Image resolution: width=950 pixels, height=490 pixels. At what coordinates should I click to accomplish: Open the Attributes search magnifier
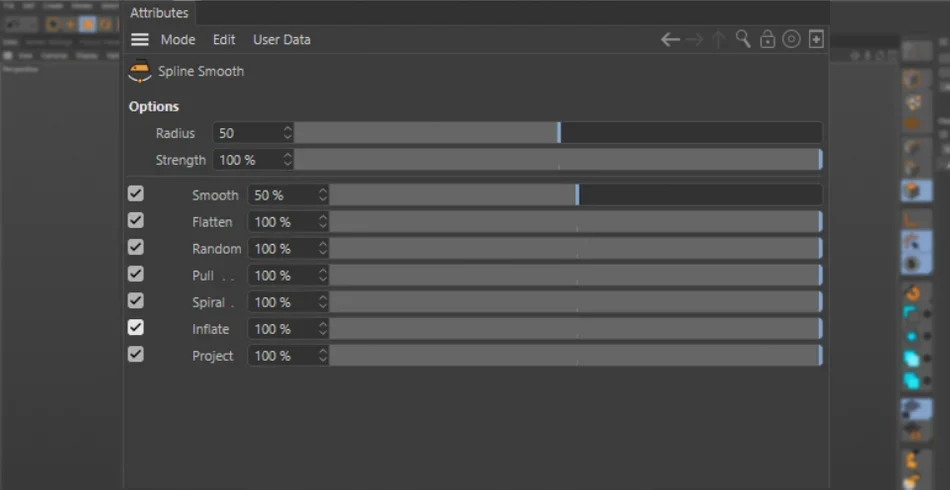coord(743,39)
